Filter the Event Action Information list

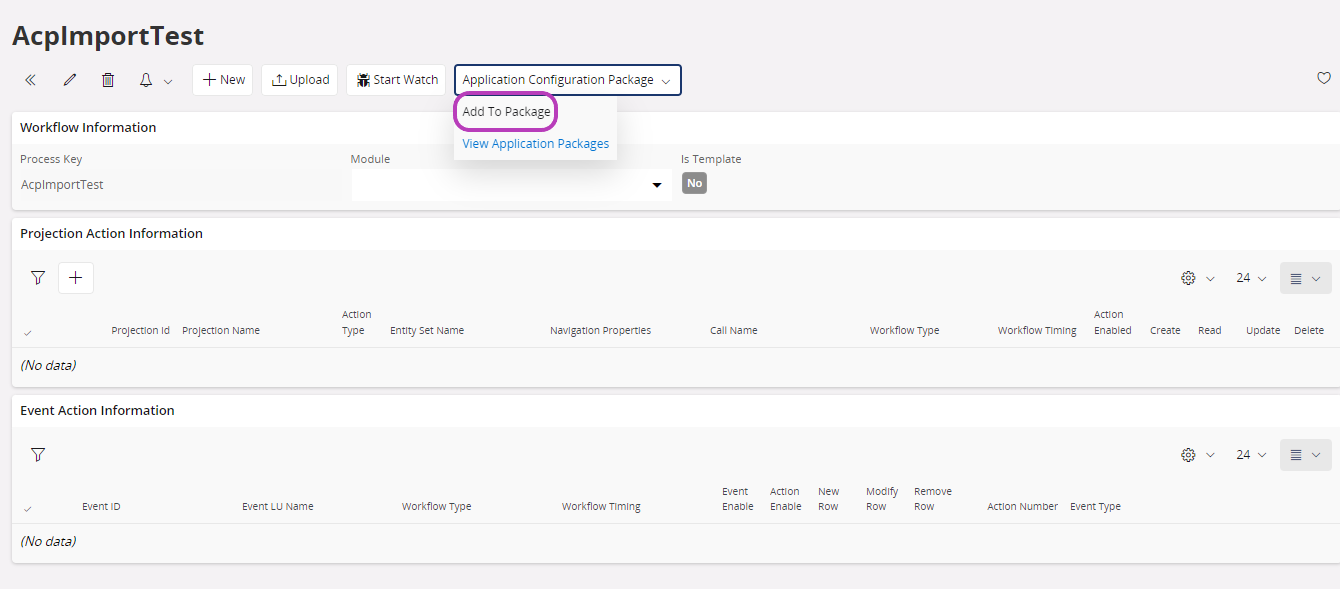(x=38, y=455)
